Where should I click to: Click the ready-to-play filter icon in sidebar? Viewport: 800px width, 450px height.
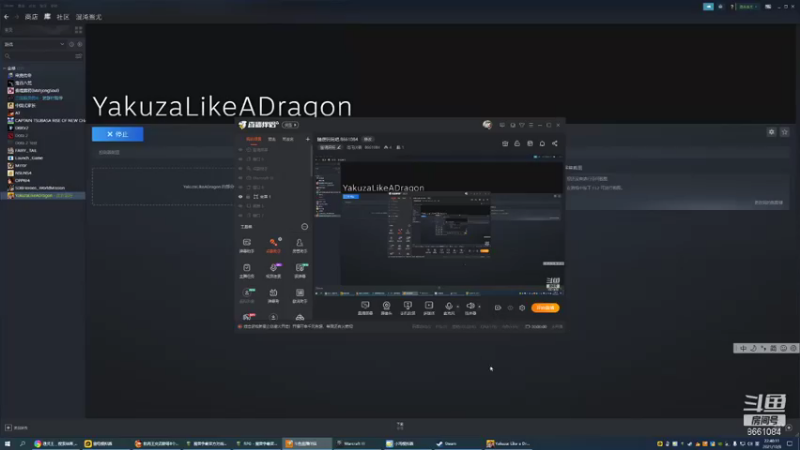click(x=79, y=44)
